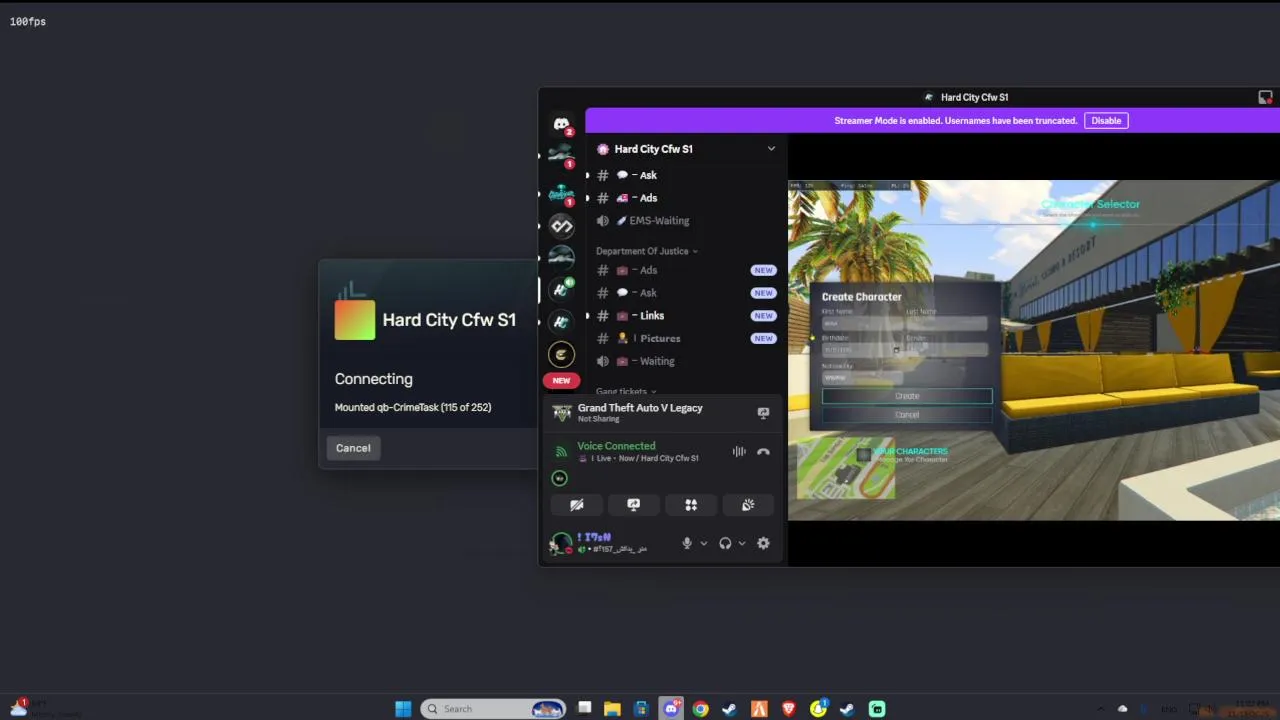Screen dimensions: 1280x720
Task: Open Google Chrome from the taskbar
Action: [x=701, y=709]
